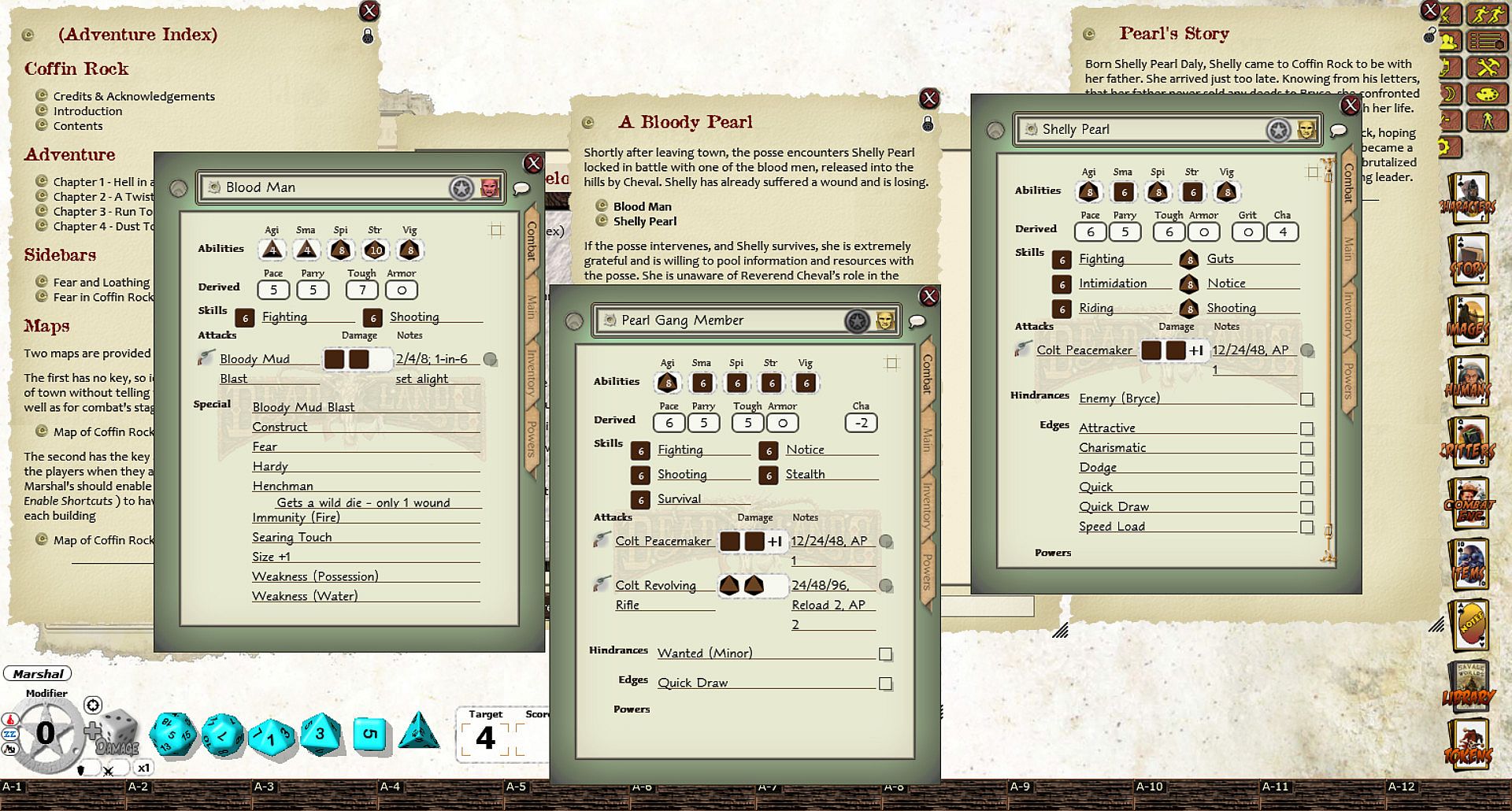This screenshot has height=811, width=1512.
Task: Open the Humans sidebar button
Action: click(x=1468, y=383)
